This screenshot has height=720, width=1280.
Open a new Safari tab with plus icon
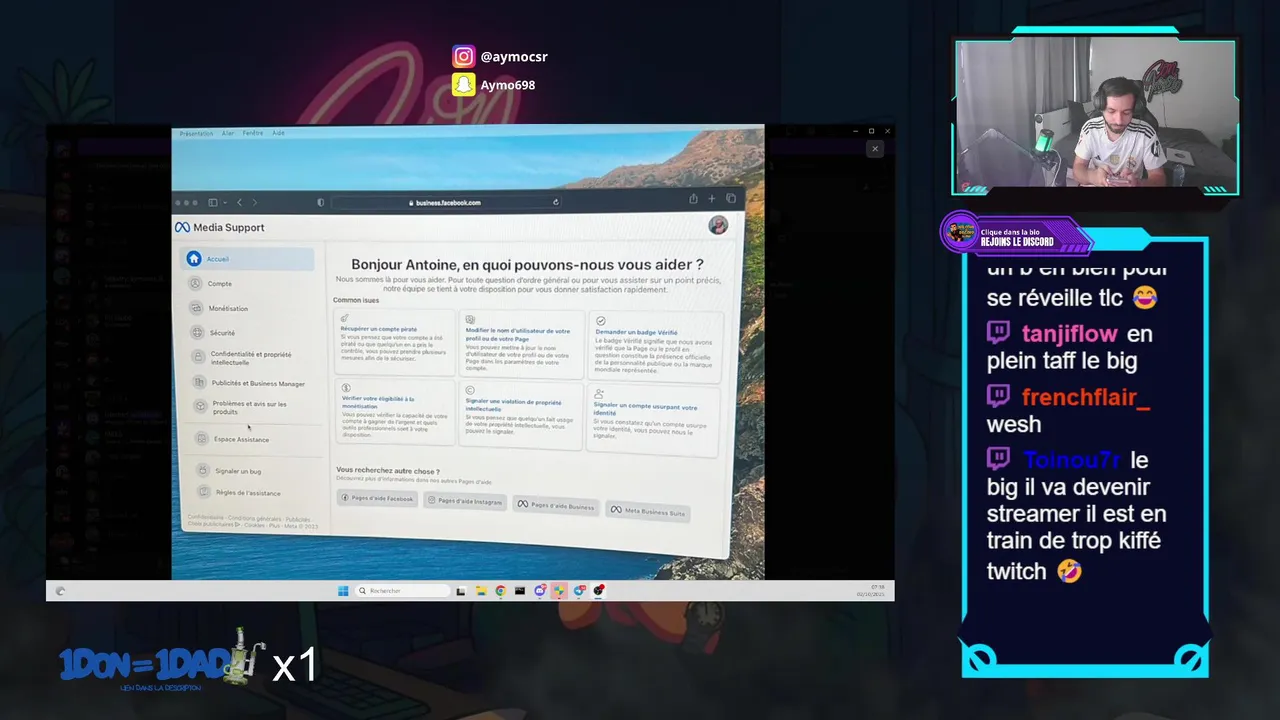[712, 199]
